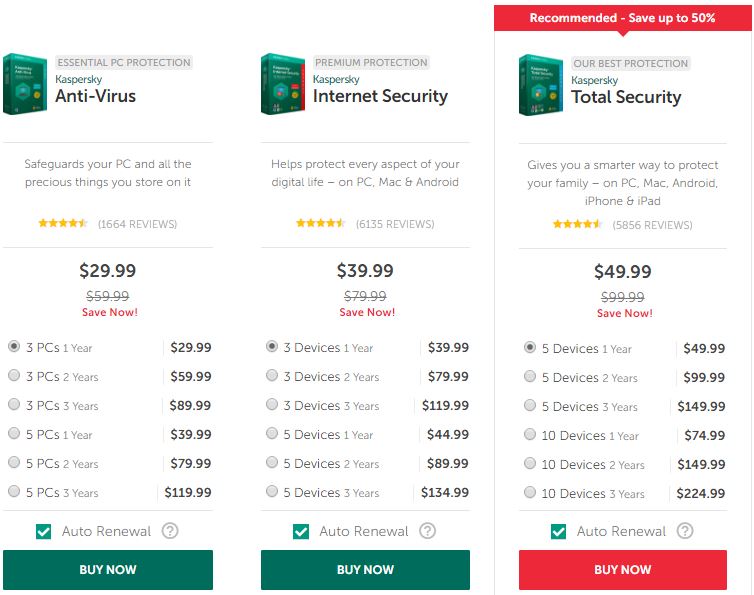Screen dimensions: 754x595
Task: Toggle Auto Renewal checkbox for Anti-Virus
Action: point(43,532)
